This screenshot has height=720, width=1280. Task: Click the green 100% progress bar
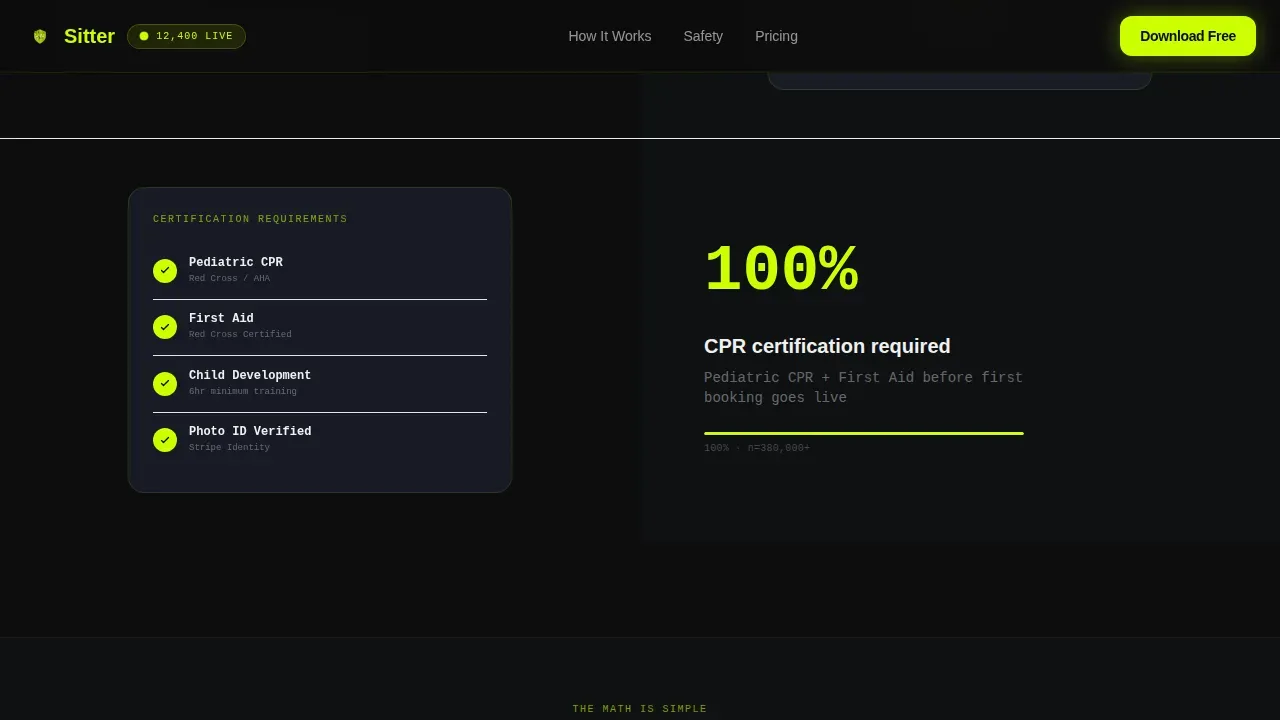pyautogui.click(x=864, y=433)
